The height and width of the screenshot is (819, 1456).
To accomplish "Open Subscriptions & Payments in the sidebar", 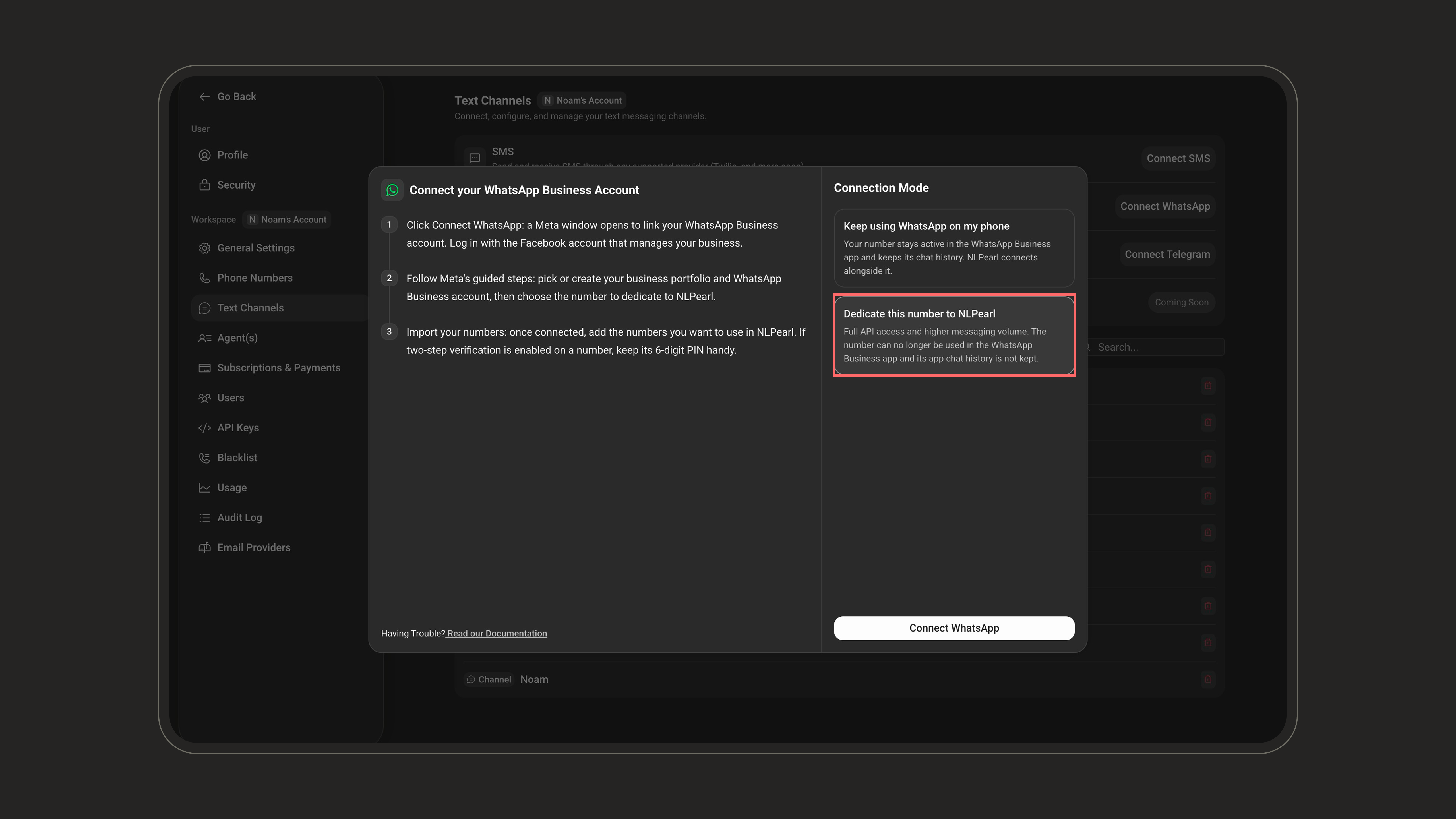I will click(280, 368).
